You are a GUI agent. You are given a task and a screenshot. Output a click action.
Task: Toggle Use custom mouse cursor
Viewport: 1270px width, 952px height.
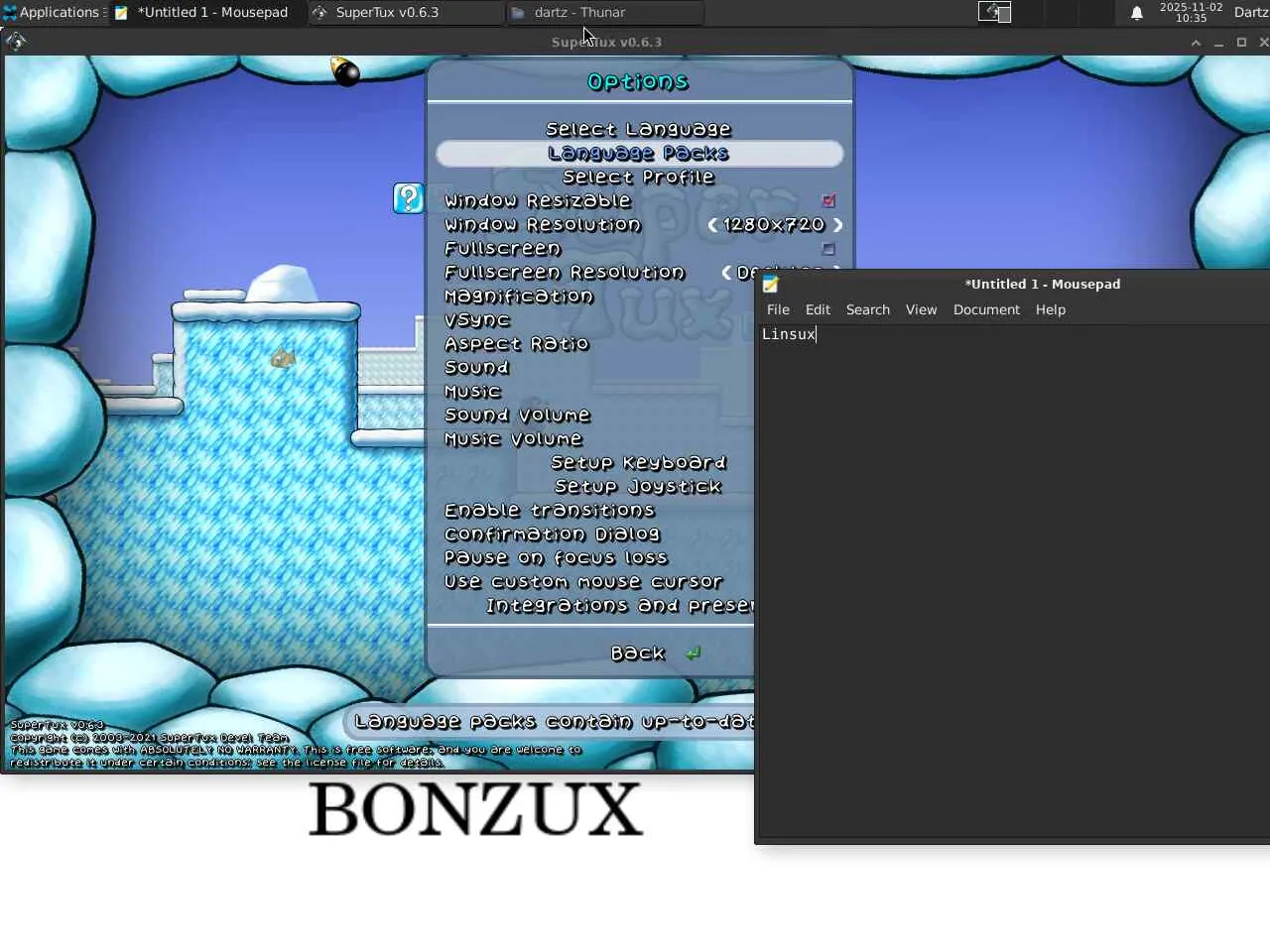click(x=583, y=582)
